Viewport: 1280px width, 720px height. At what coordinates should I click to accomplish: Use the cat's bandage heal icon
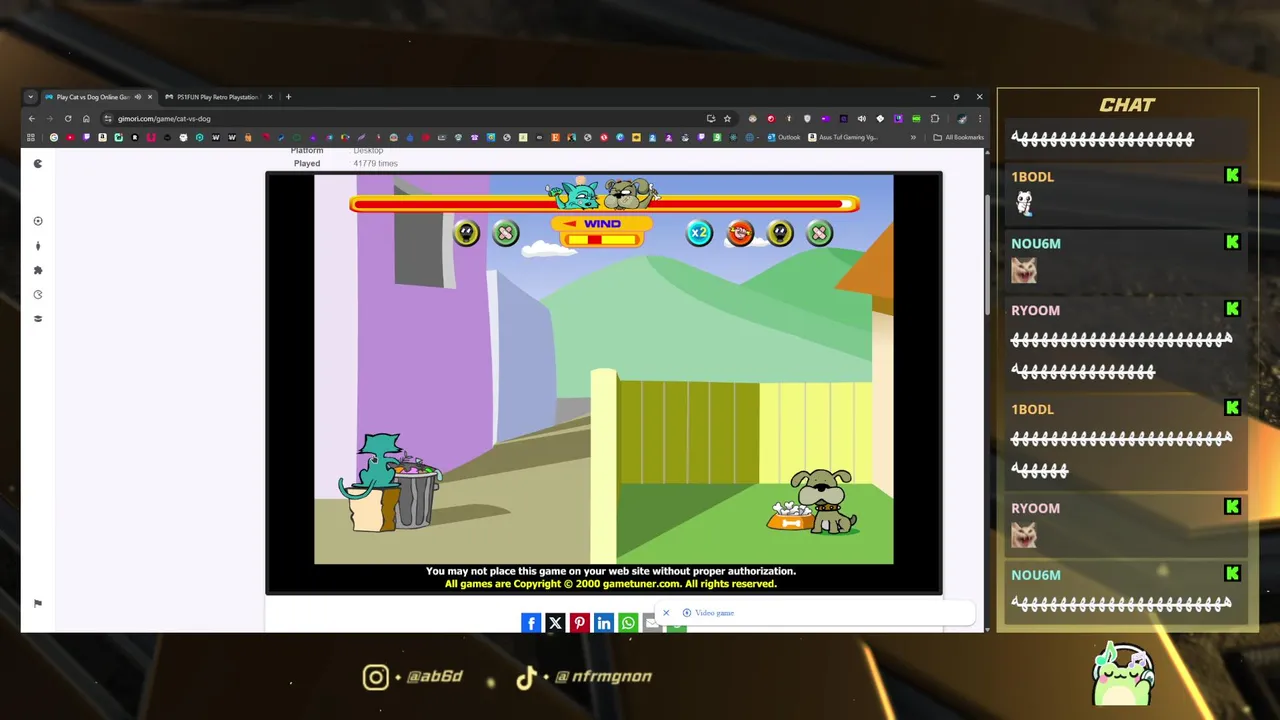click(x=506, y=233)
